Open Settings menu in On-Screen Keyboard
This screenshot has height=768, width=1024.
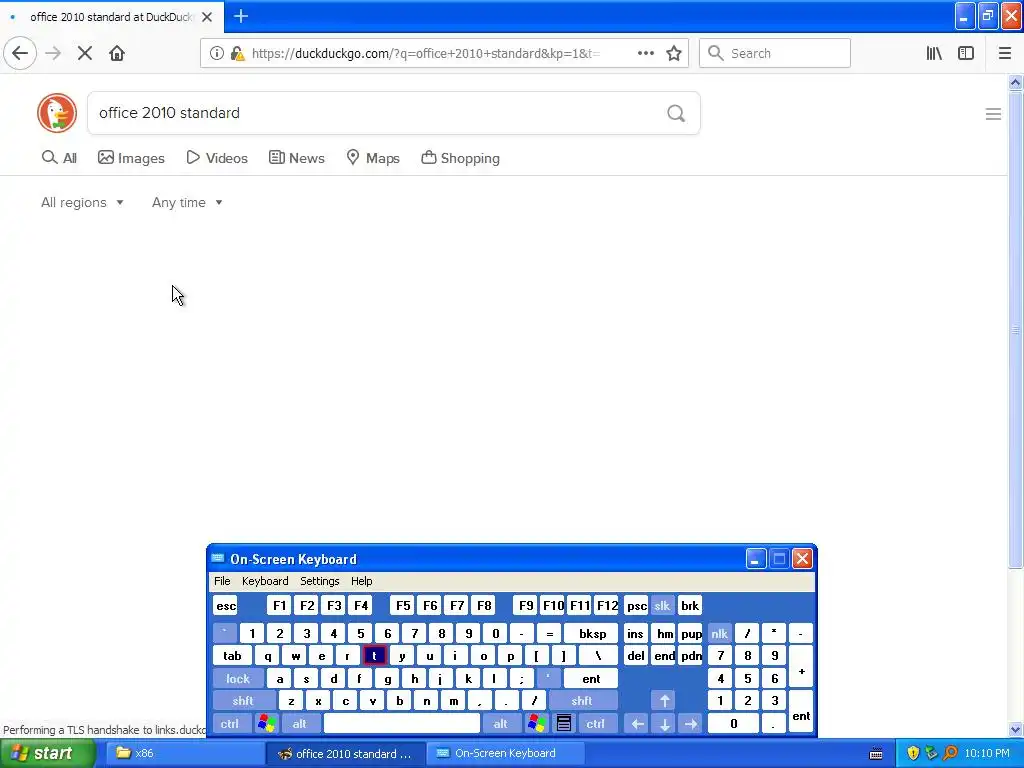(319, 581)
